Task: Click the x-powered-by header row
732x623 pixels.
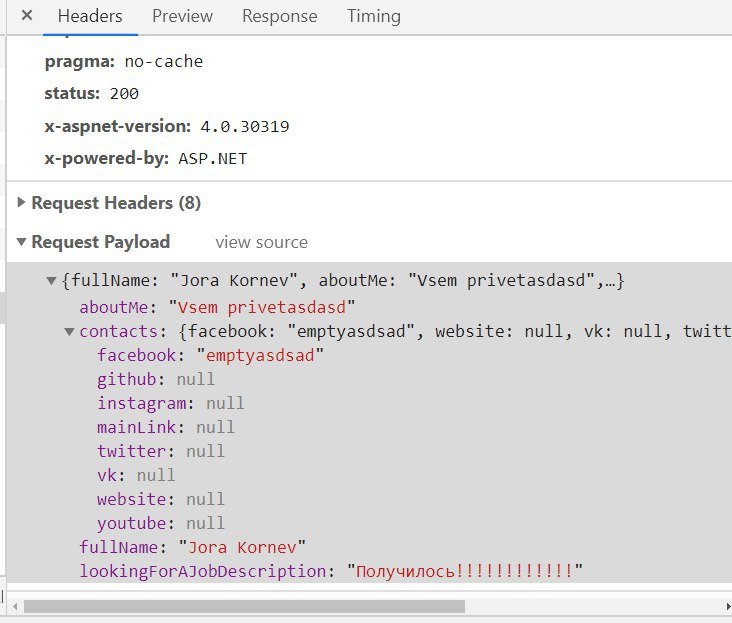Action: pos(145,158)
